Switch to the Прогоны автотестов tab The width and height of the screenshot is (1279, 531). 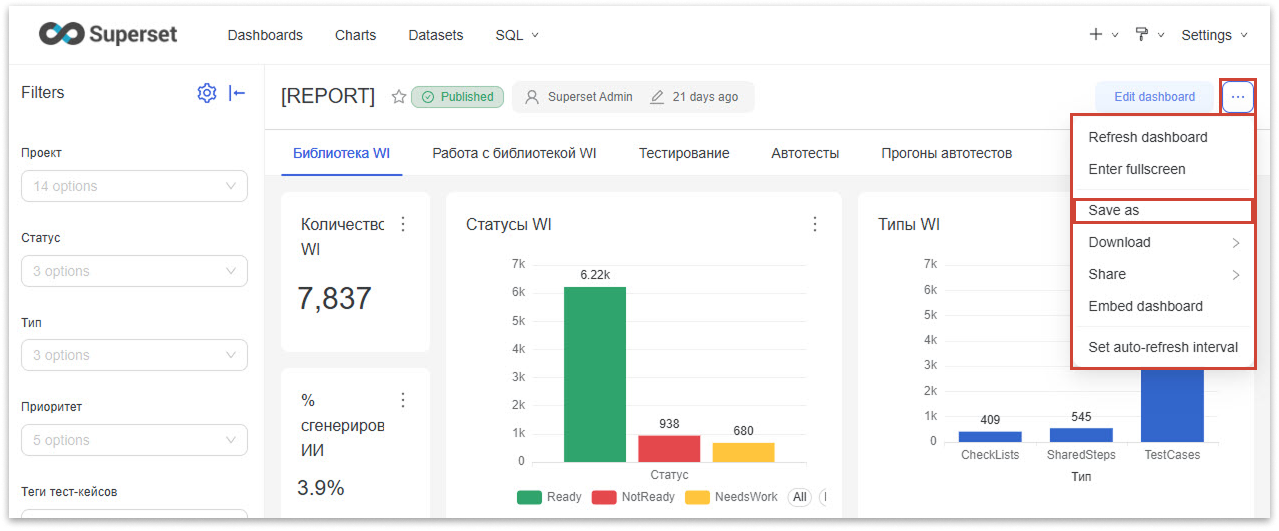pos(947,153)
